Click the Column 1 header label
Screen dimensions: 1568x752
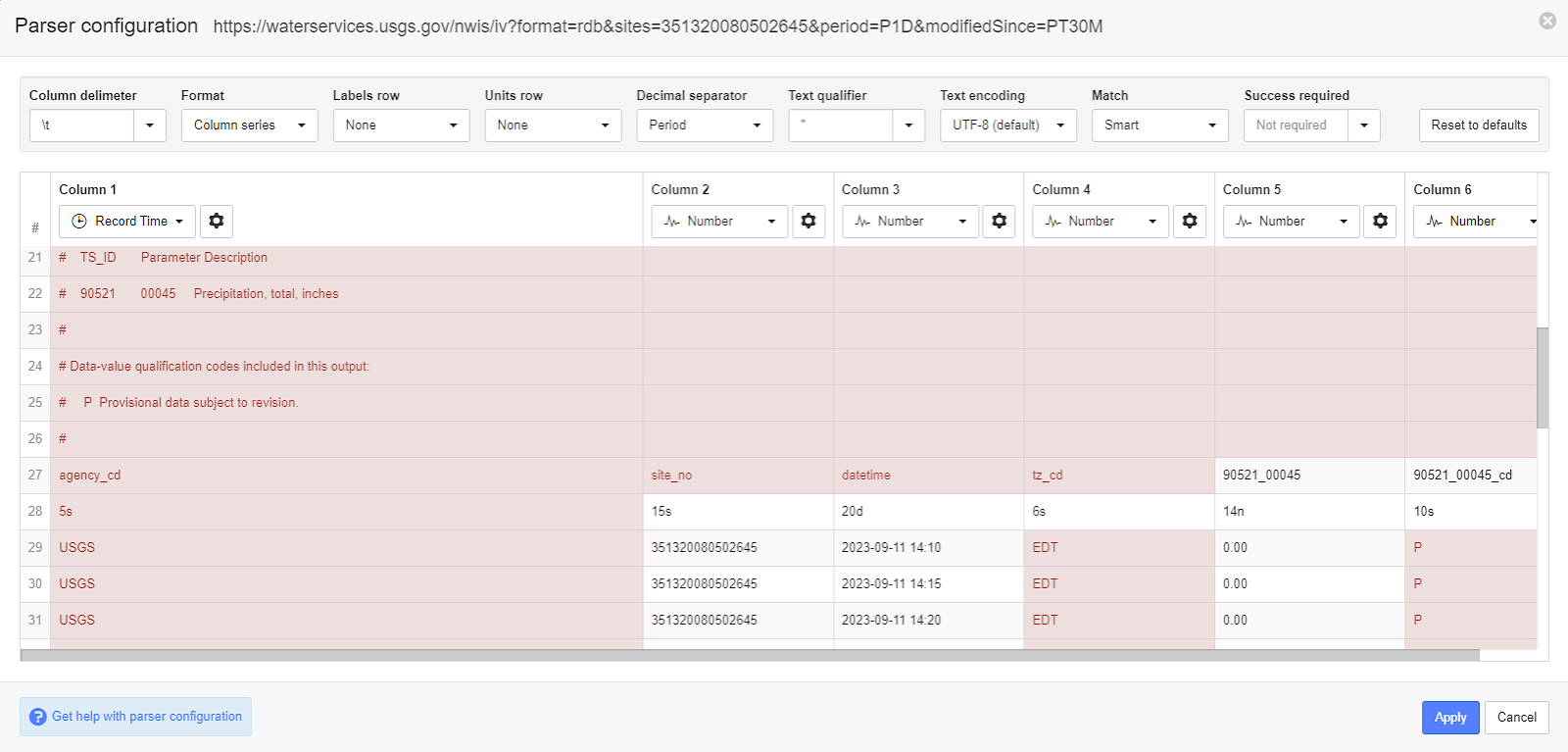pyautogui.click(x=87, y=189)
